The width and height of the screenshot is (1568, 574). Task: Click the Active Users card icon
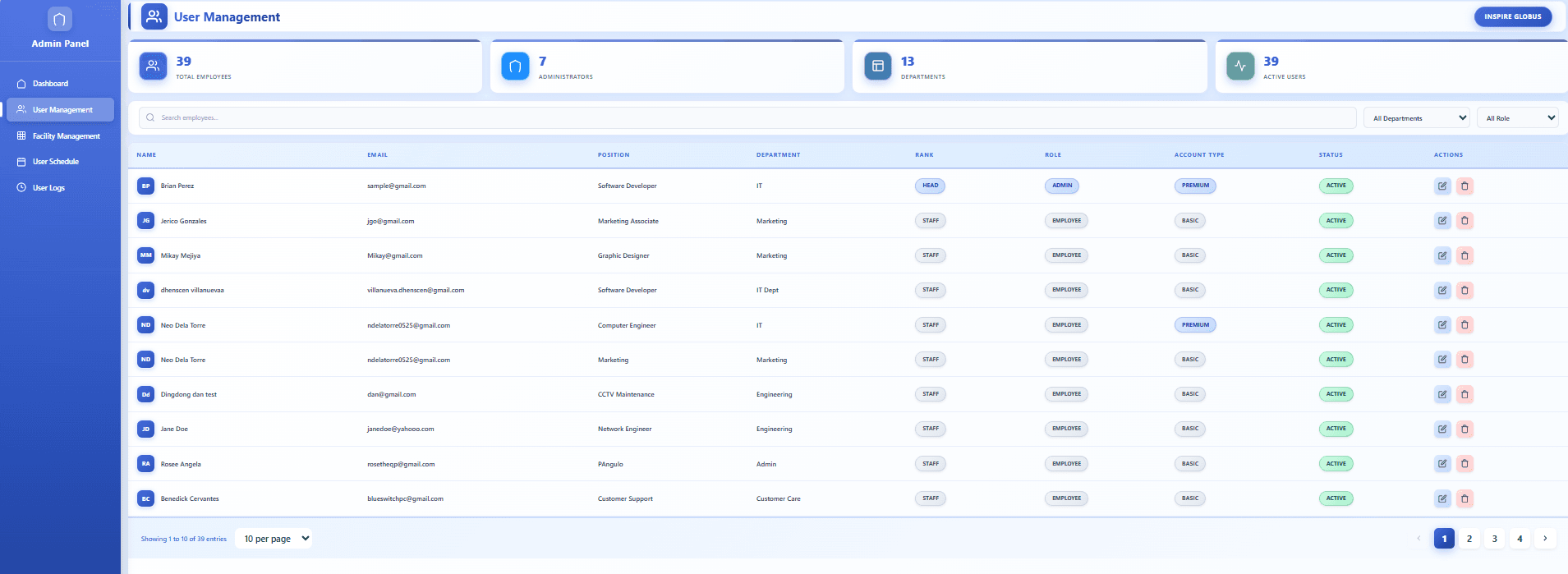click(1240, 67)
